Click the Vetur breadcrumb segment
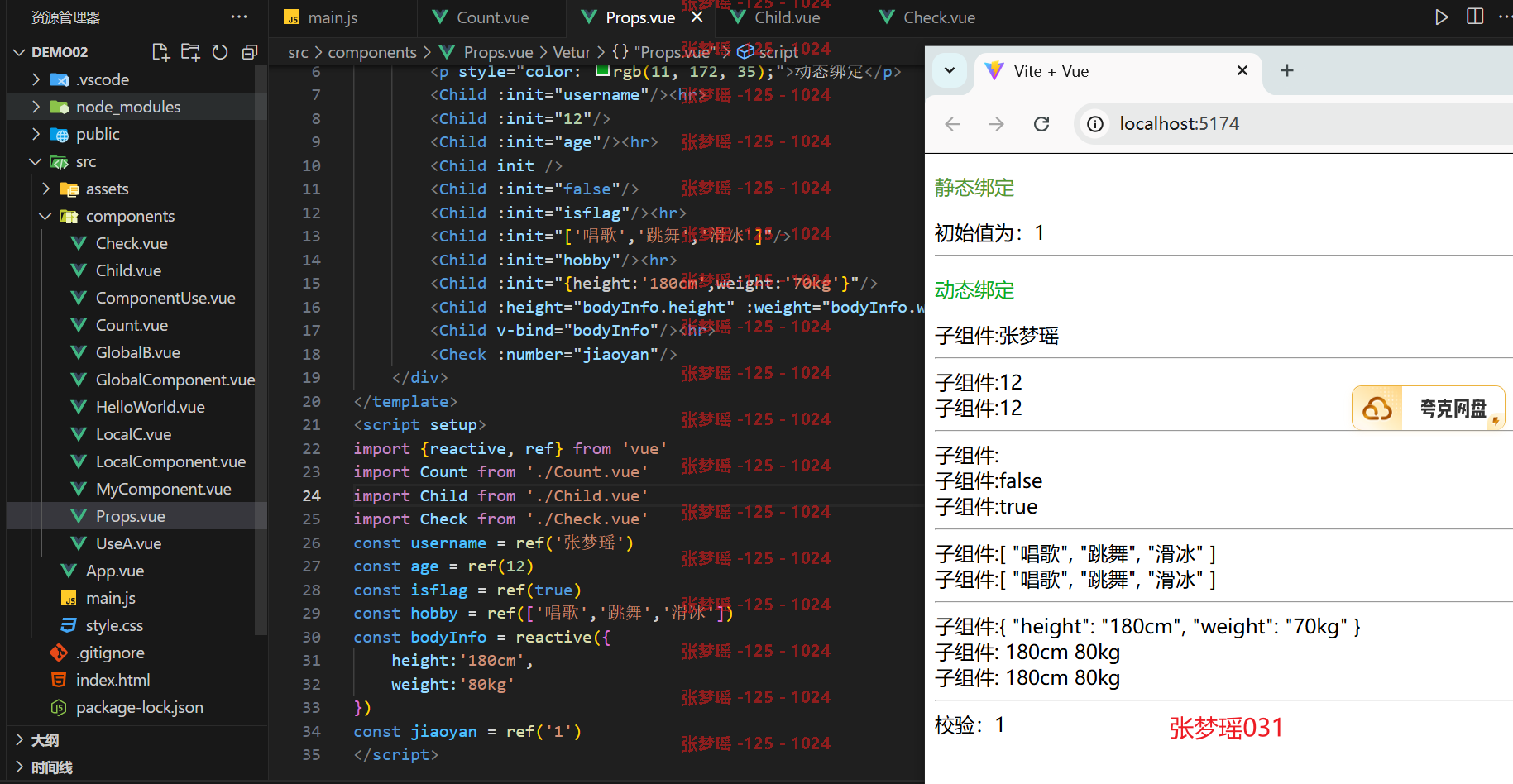 [x=572, y=52]
